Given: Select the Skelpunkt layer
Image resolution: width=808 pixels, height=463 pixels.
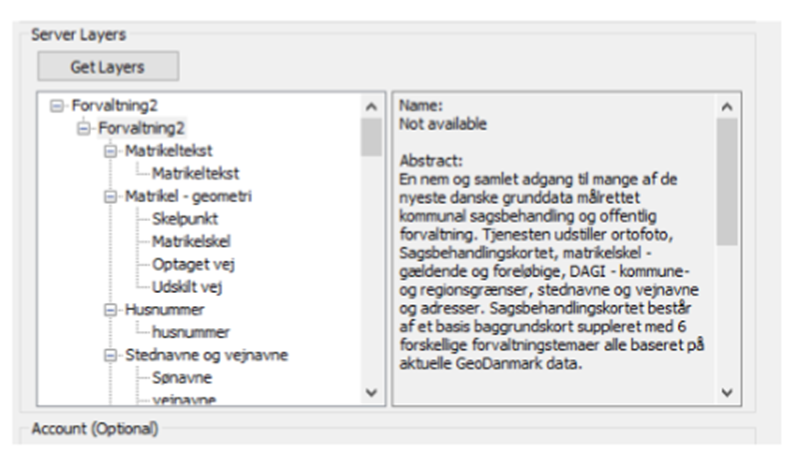Looking at the screenshot, I should tap(185, 219).
